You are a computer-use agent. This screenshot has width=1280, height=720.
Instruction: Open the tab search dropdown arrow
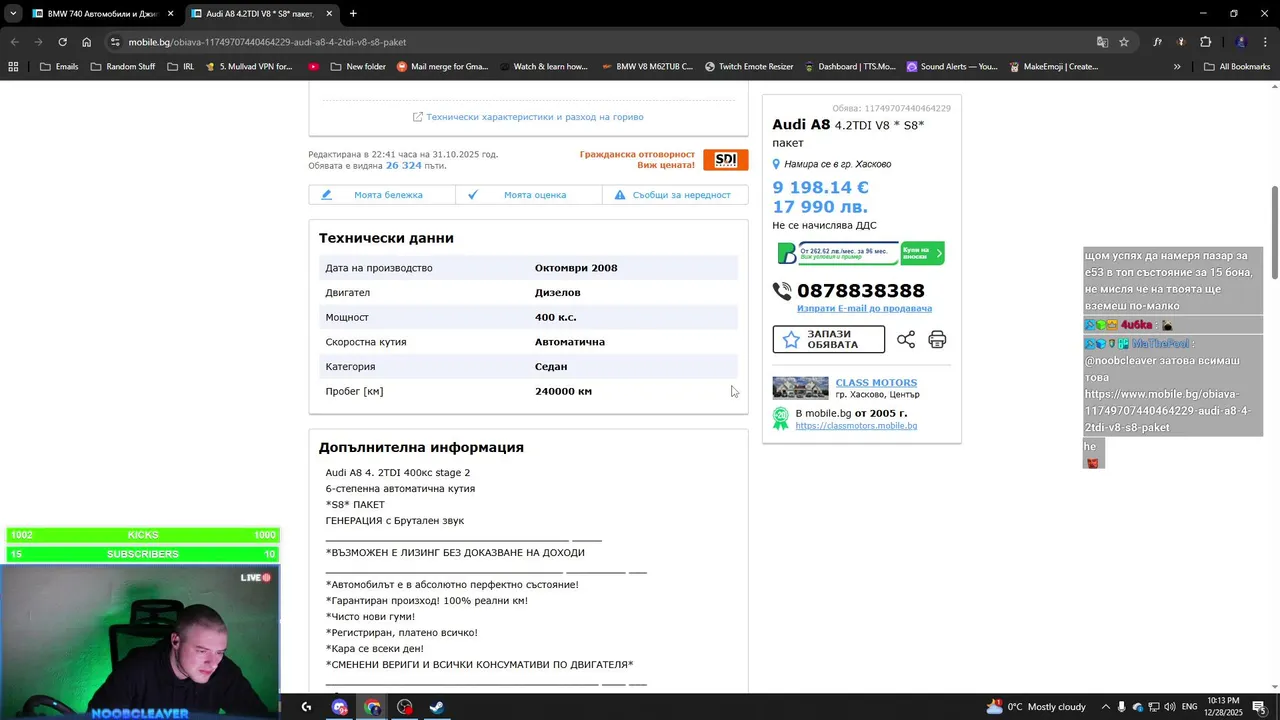13,14
